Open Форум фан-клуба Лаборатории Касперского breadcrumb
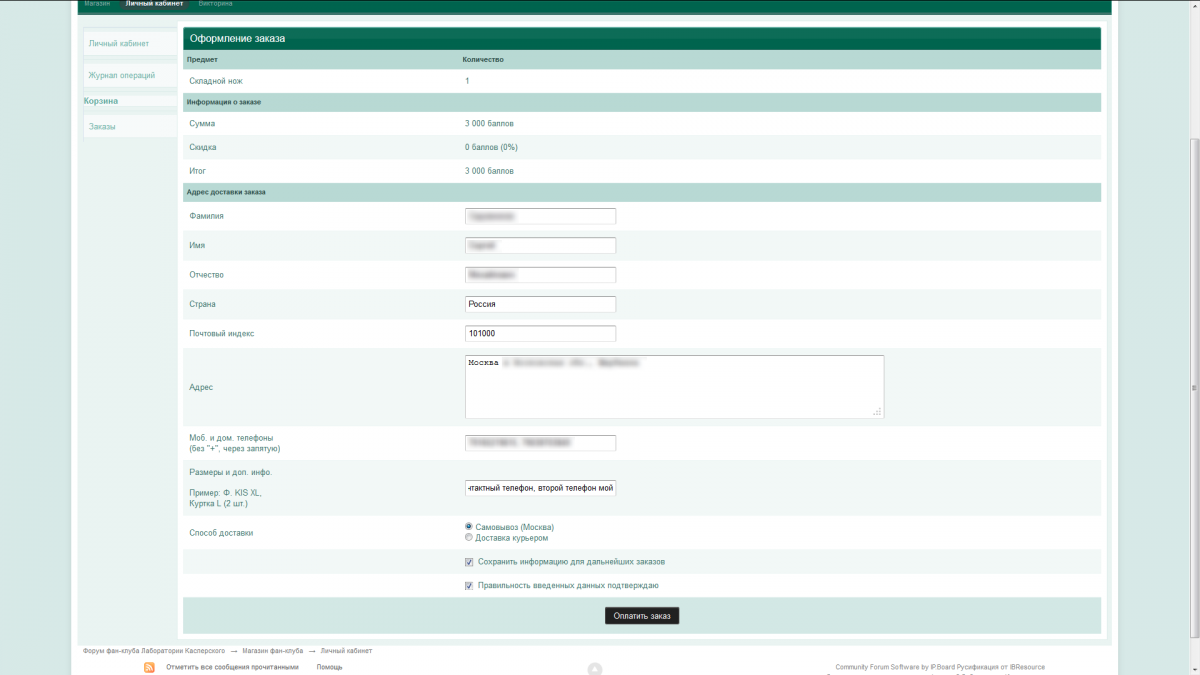The height and width of the screenshot is (675, 1200). (153, 651)
